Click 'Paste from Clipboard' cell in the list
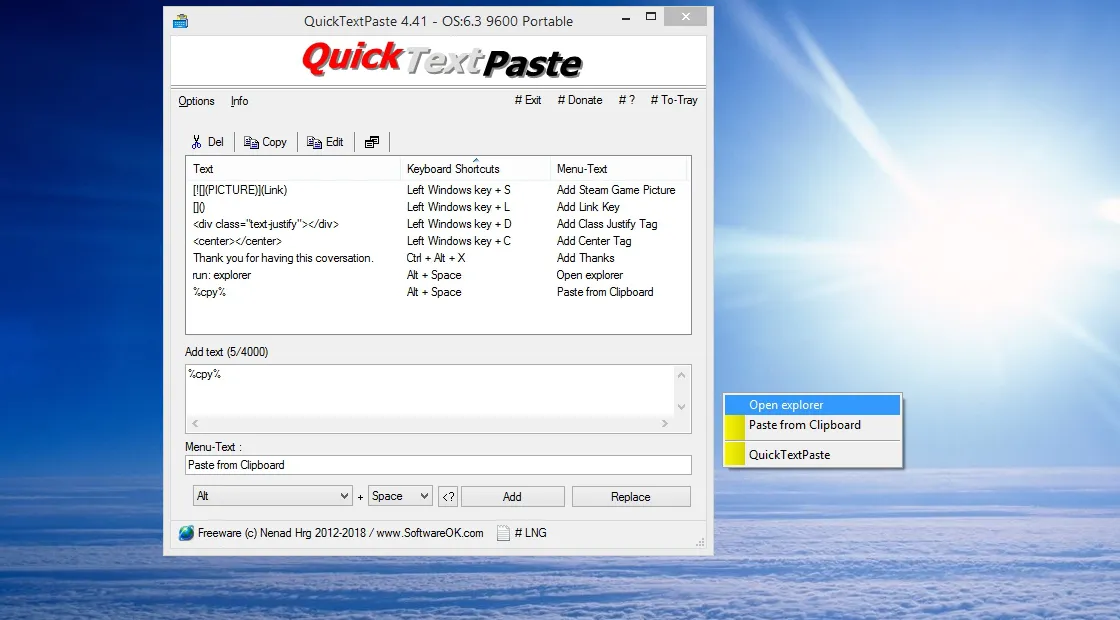Viewport: 1120px width, 620px height. click(605, 292)
